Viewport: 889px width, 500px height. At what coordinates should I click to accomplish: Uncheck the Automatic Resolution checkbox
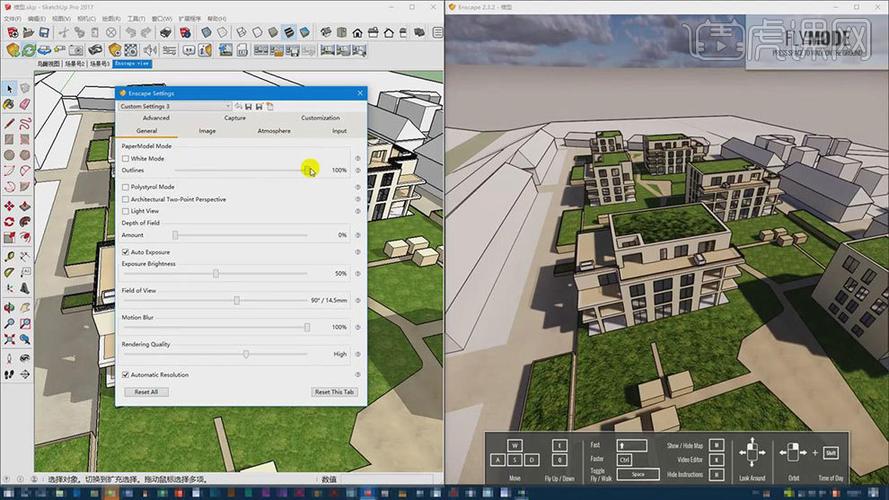(125, 375)
